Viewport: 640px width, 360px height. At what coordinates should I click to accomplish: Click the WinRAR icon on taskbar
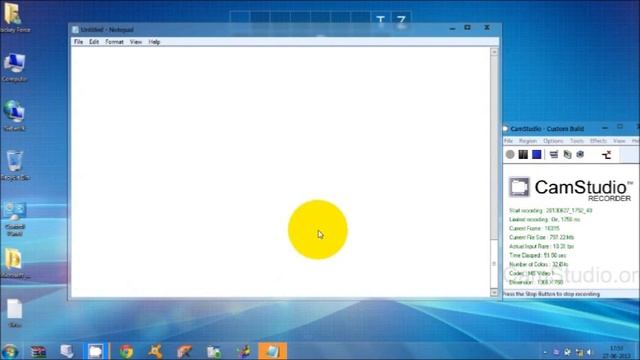(x=38, y=351)
